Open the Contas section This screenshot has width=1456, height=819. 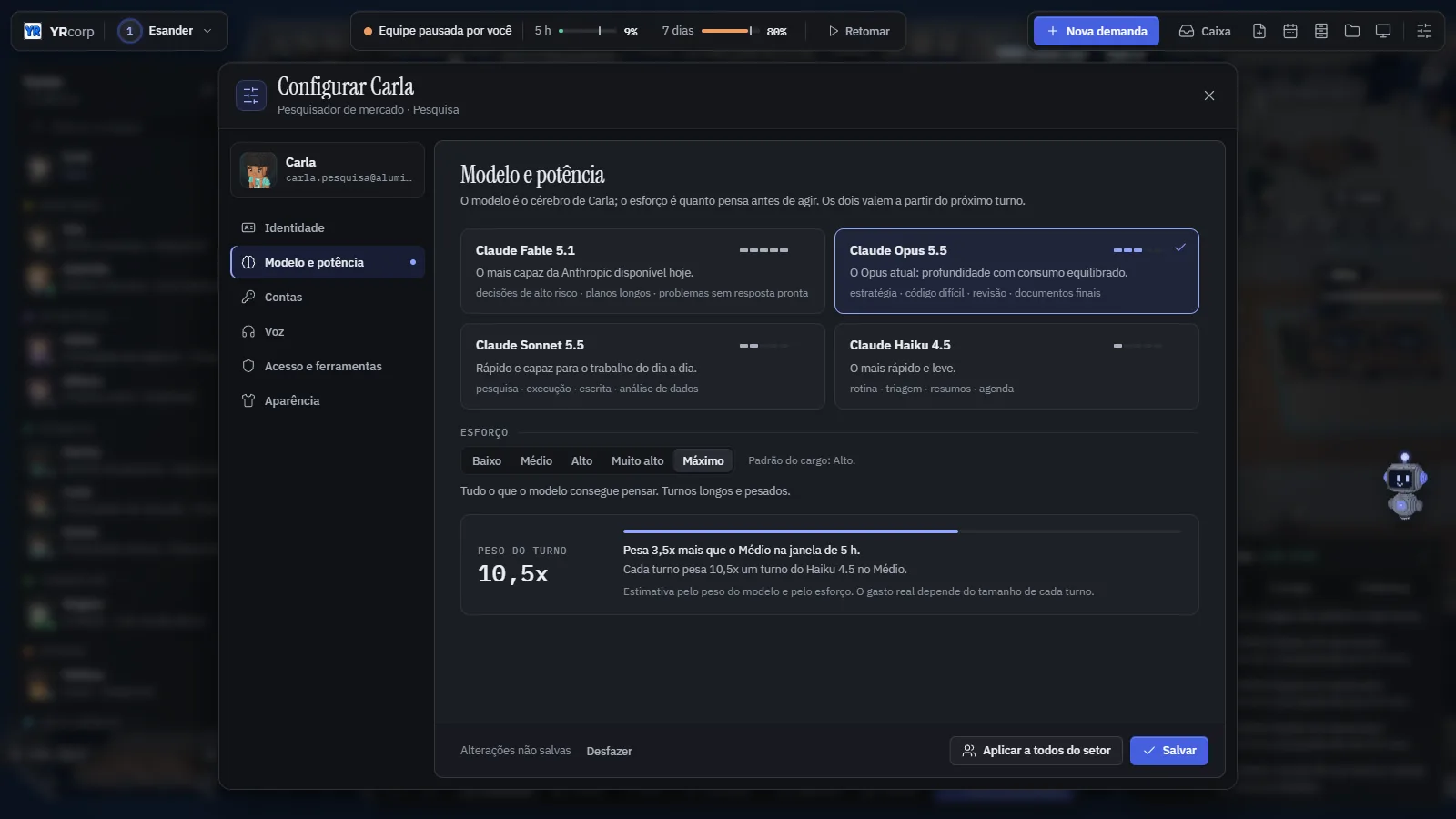pyautogui.click(x=328, y=297)
